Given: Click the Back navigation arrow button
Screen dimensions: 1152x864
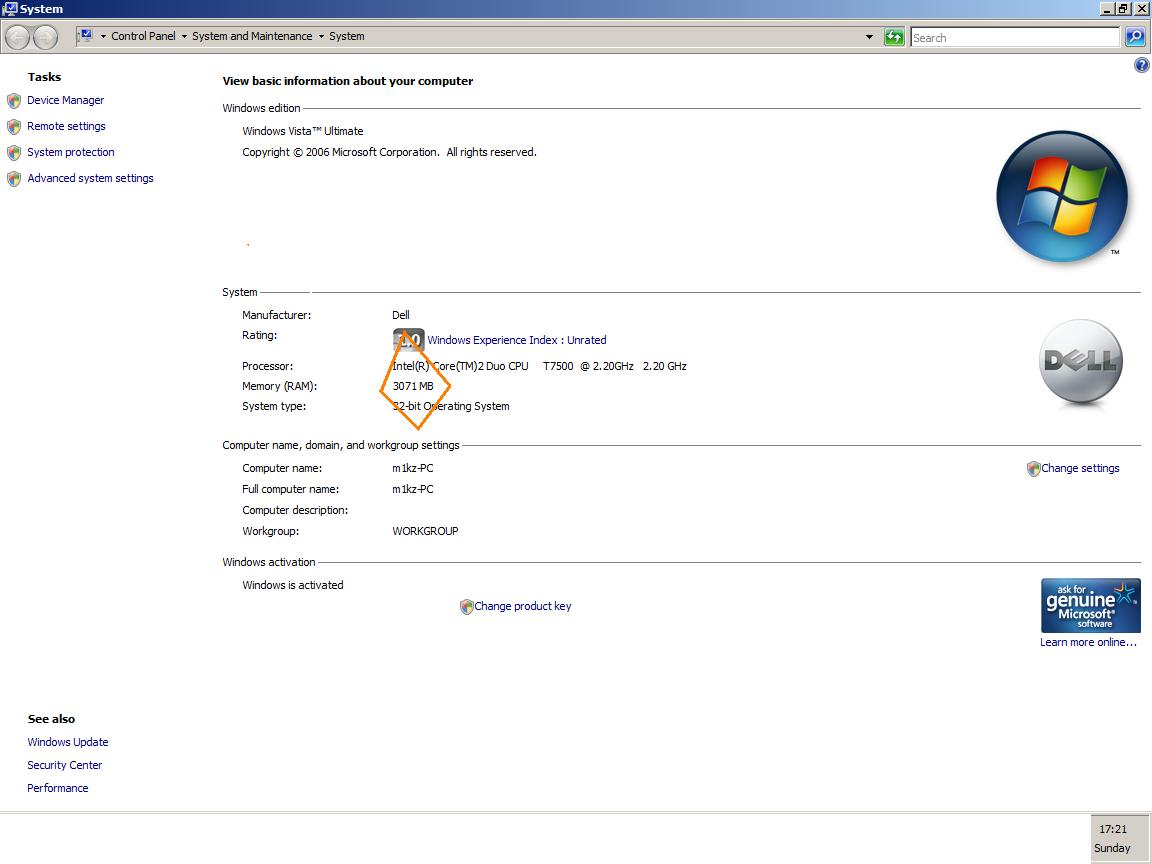Looking at the screenshot, I should (x=18, y=37).
